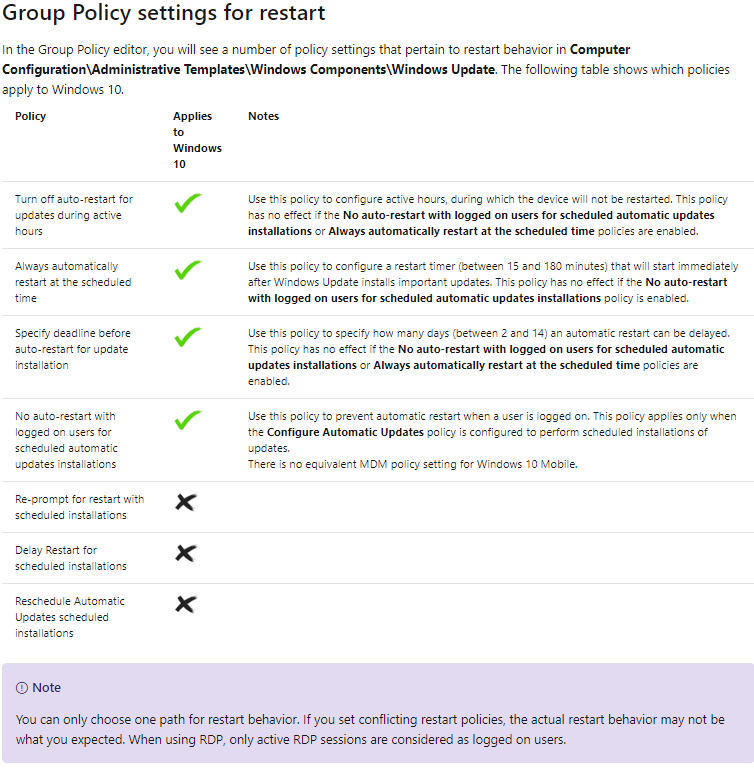Click green checkmark for Specify deadline policy
Screen dimensions: 754x769
(x=187, y=338)
